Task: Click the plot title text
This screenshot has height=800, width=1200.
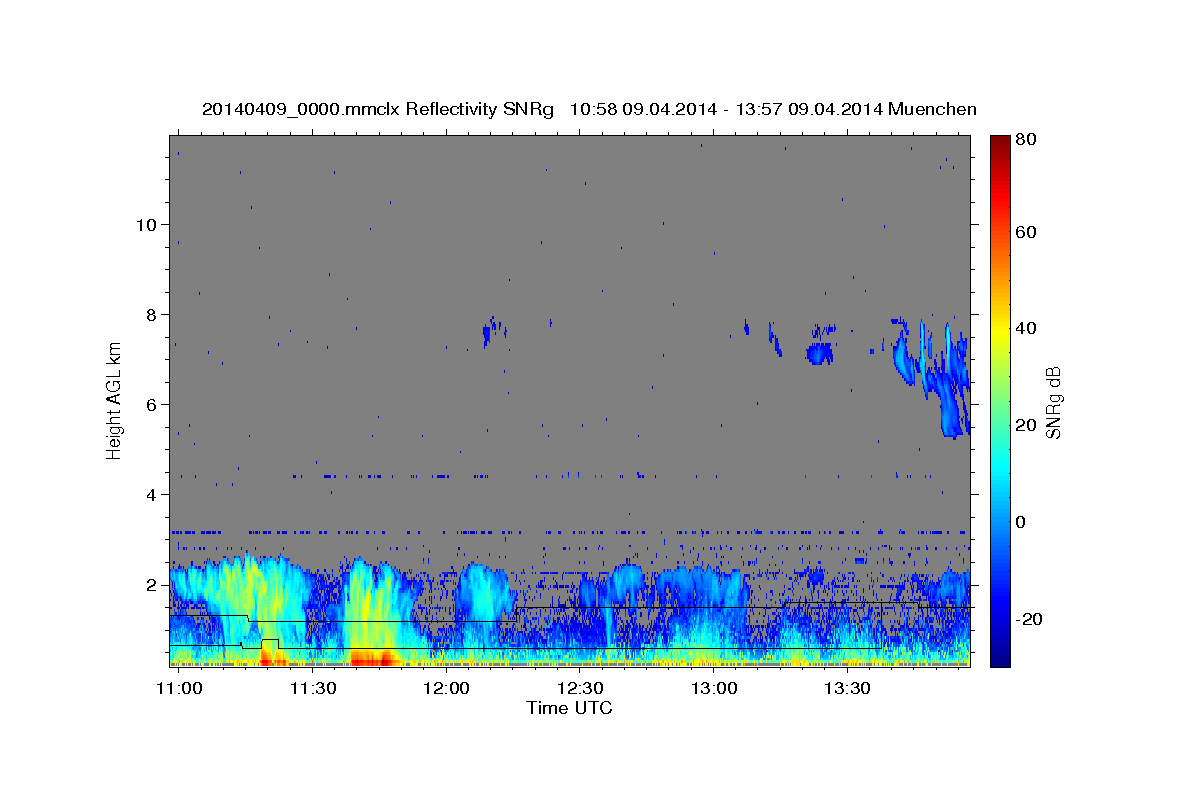Action: 589,109
